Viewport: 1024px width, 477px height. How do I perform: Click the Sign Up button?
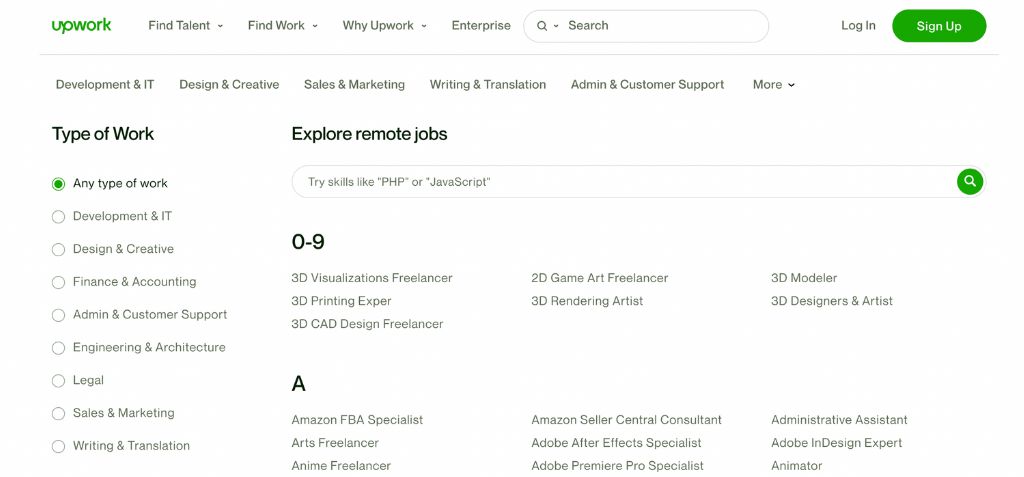[939, 26]
